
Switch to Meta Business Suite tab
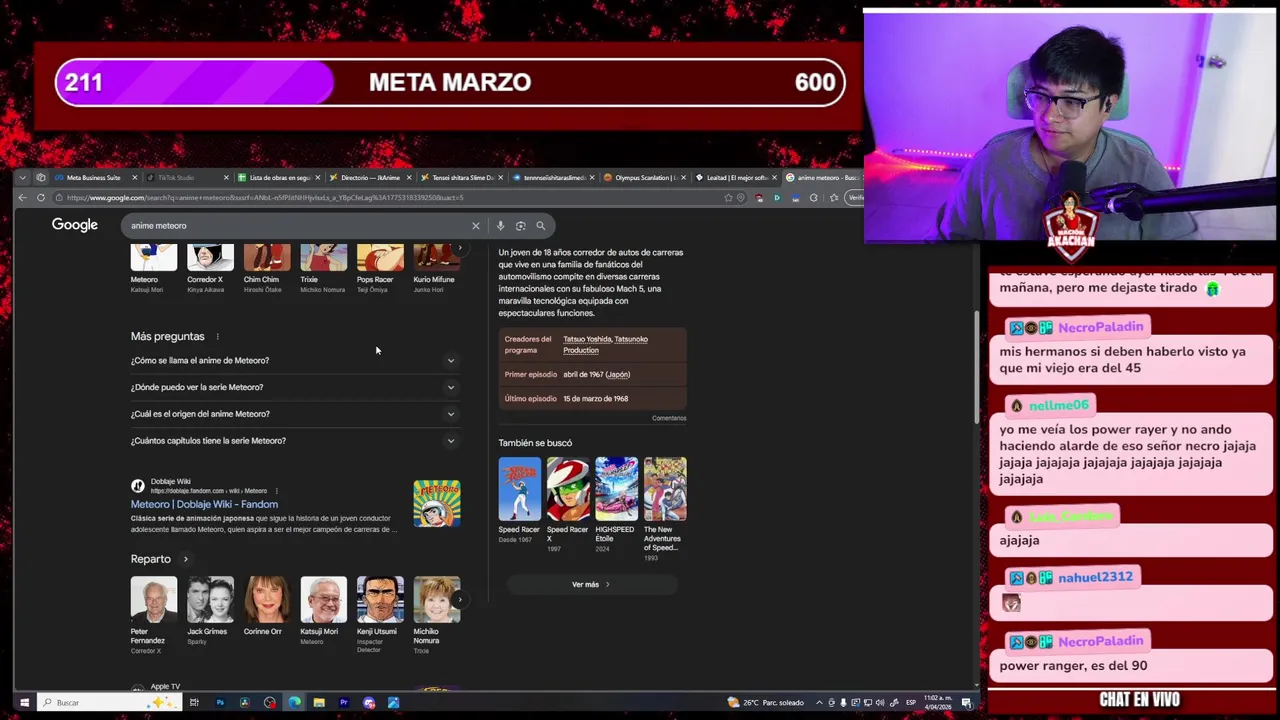93,178
